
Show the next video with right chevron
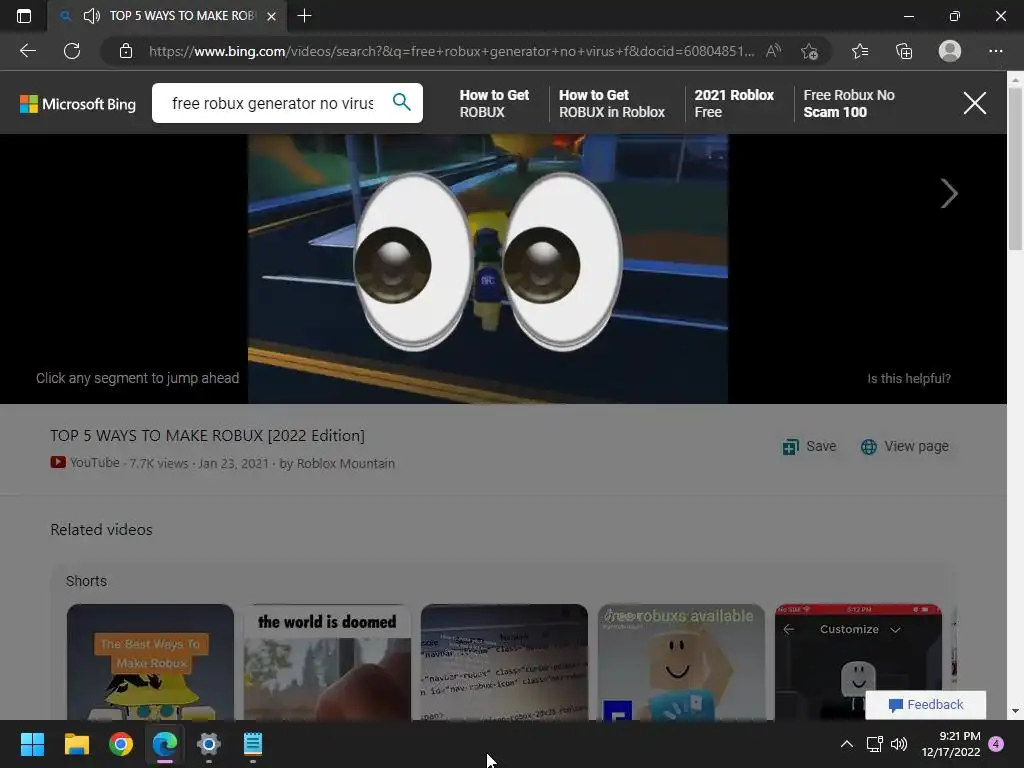pos(949,193)
